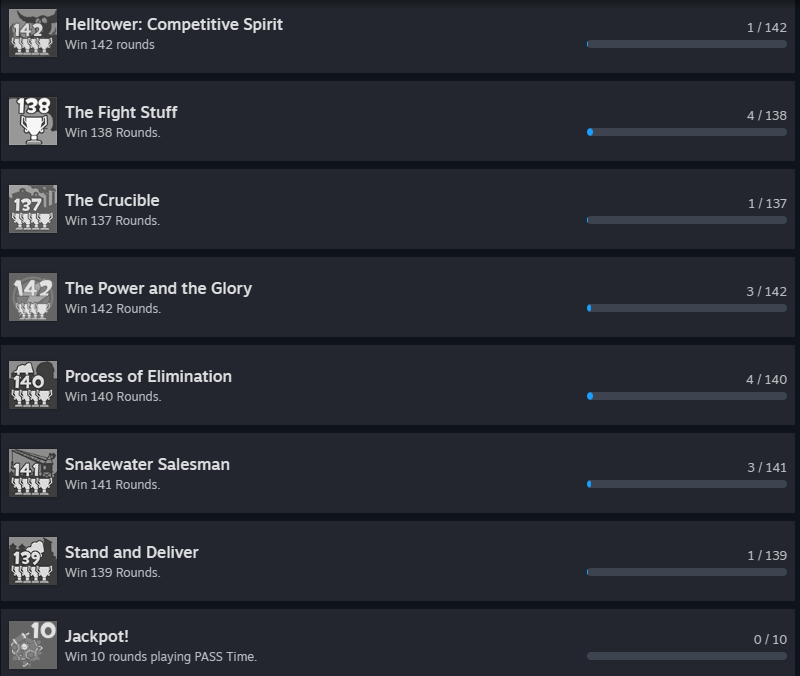
Task: Click the 3 / 141 progress counter
Action: pos(767,467)
